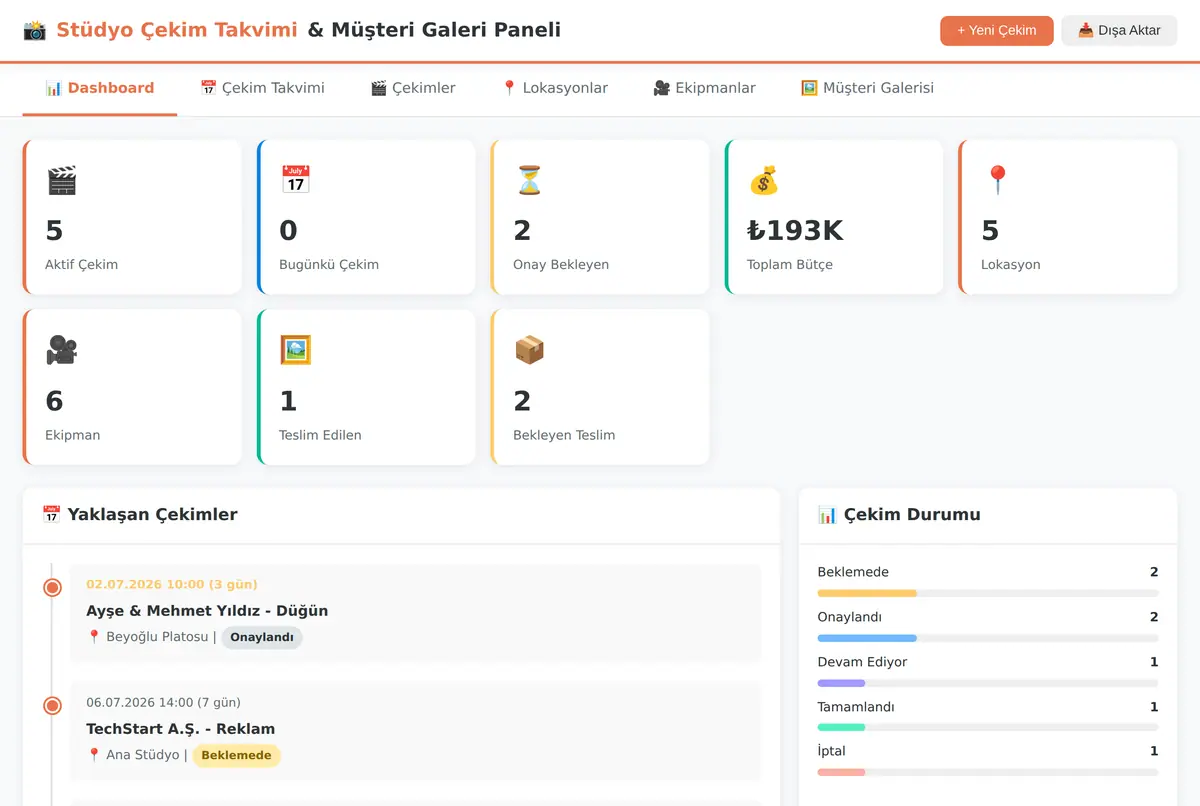This screenshot has height=806, width=1200.
Task: Click the "Stüdyo Çekim Takvimi" orange title
Action: [x=177, y=30]
